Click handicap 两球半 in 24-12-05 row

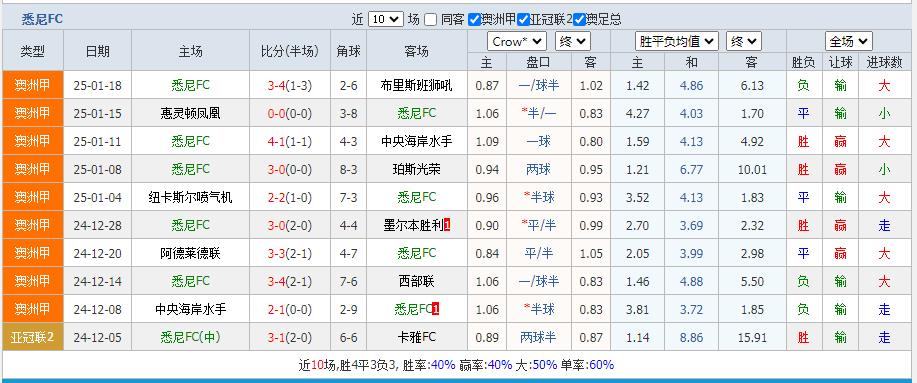[539, 337]
